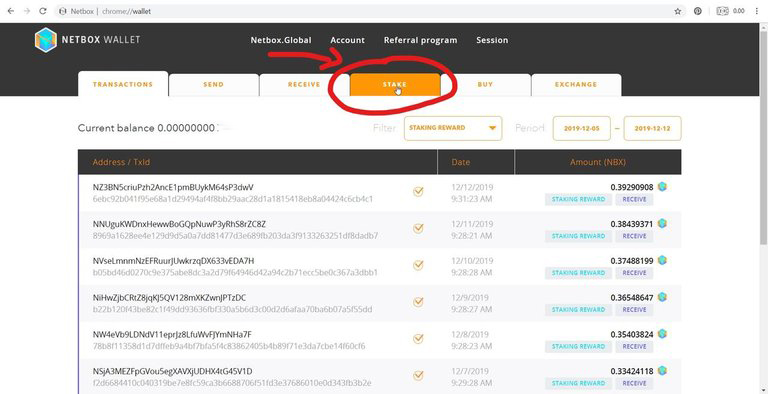The image size is (768, 394).
Task: Click Staking Reward tag on 12/9/2019 row
Action: pyautogui.click(x=578, y=310)
